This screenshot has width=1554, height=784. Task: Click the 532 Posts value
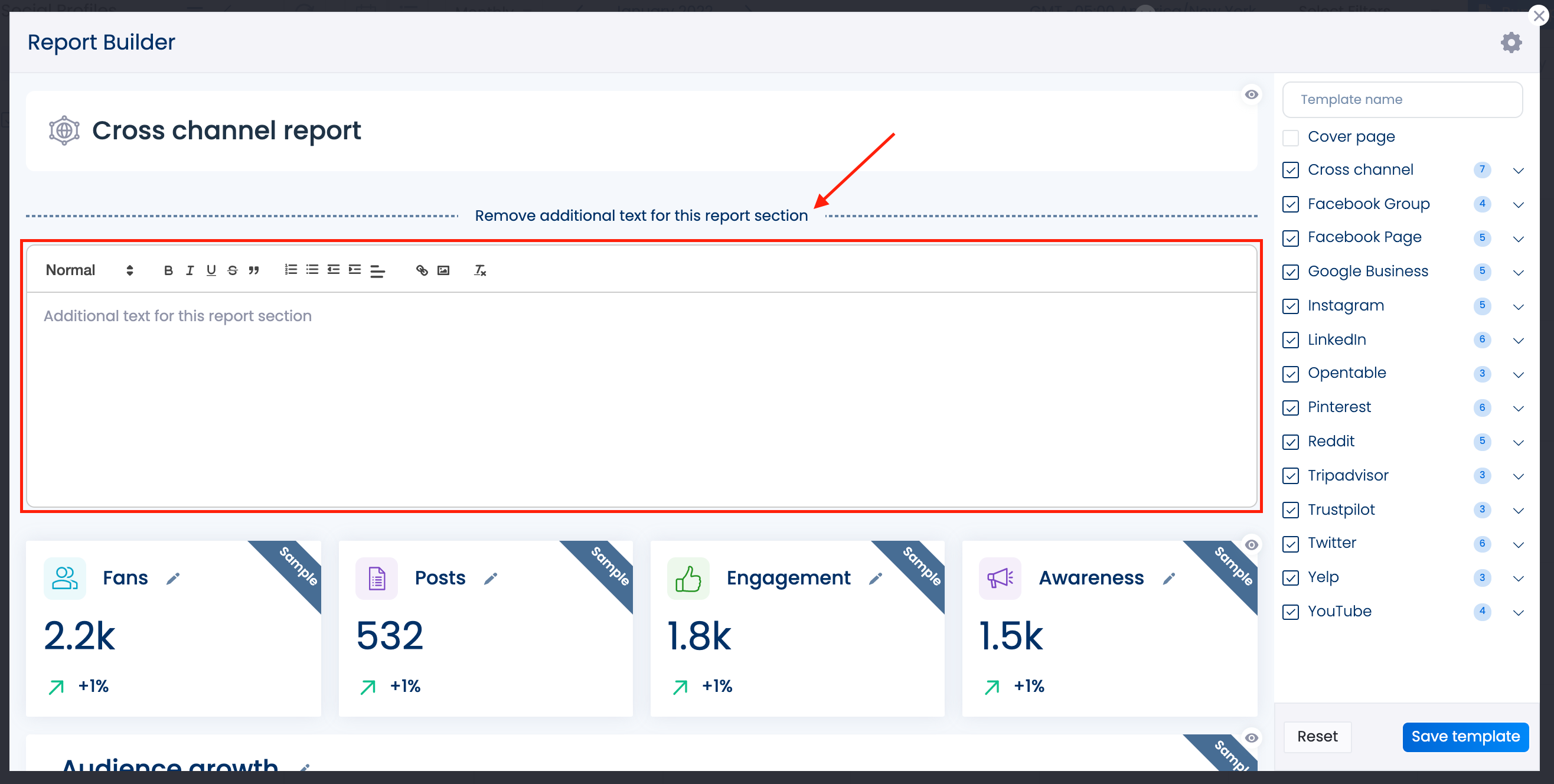(x=390, y=636)
